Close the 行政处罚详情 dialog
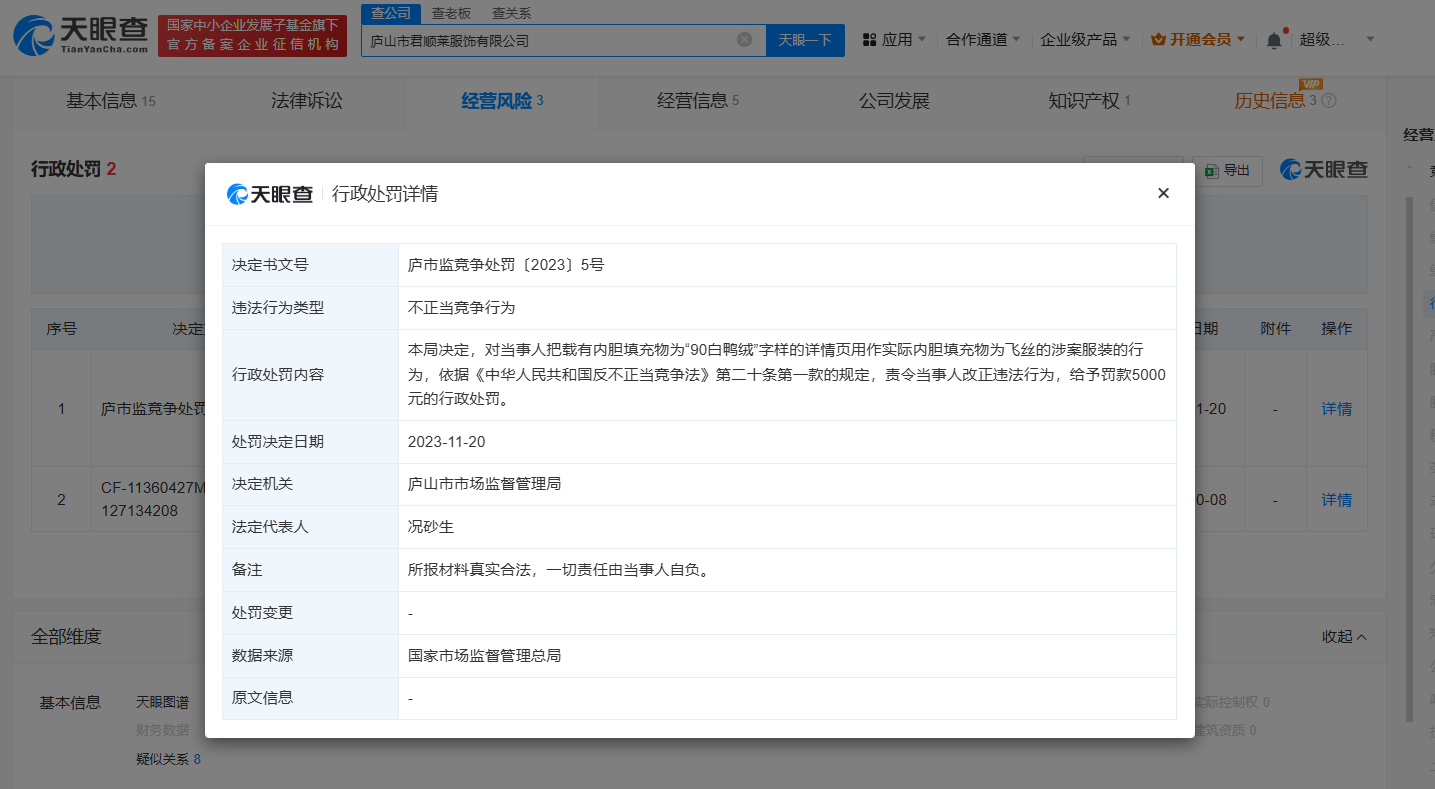The height and width of the screenshot is (789, 1435). click(1163, 193)
